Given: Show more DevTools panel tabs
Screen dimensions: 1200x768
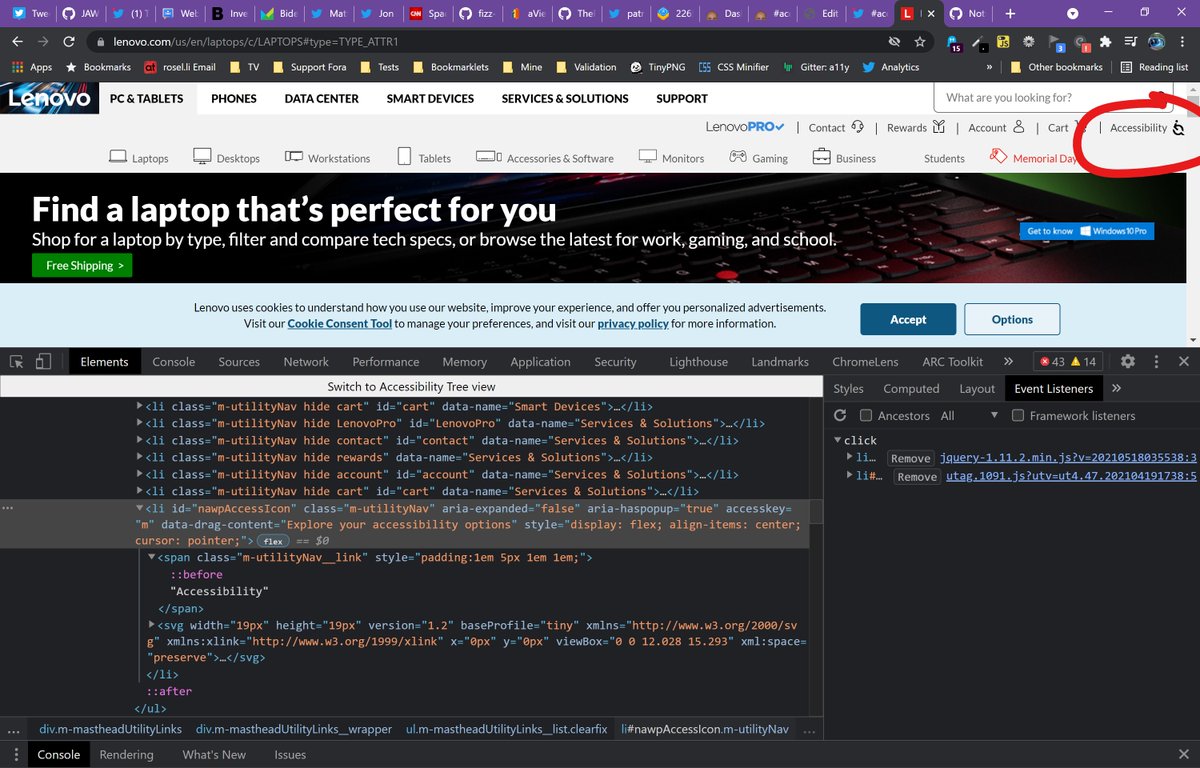Looking at the screenshot, I should click(x=1010, y=361).
